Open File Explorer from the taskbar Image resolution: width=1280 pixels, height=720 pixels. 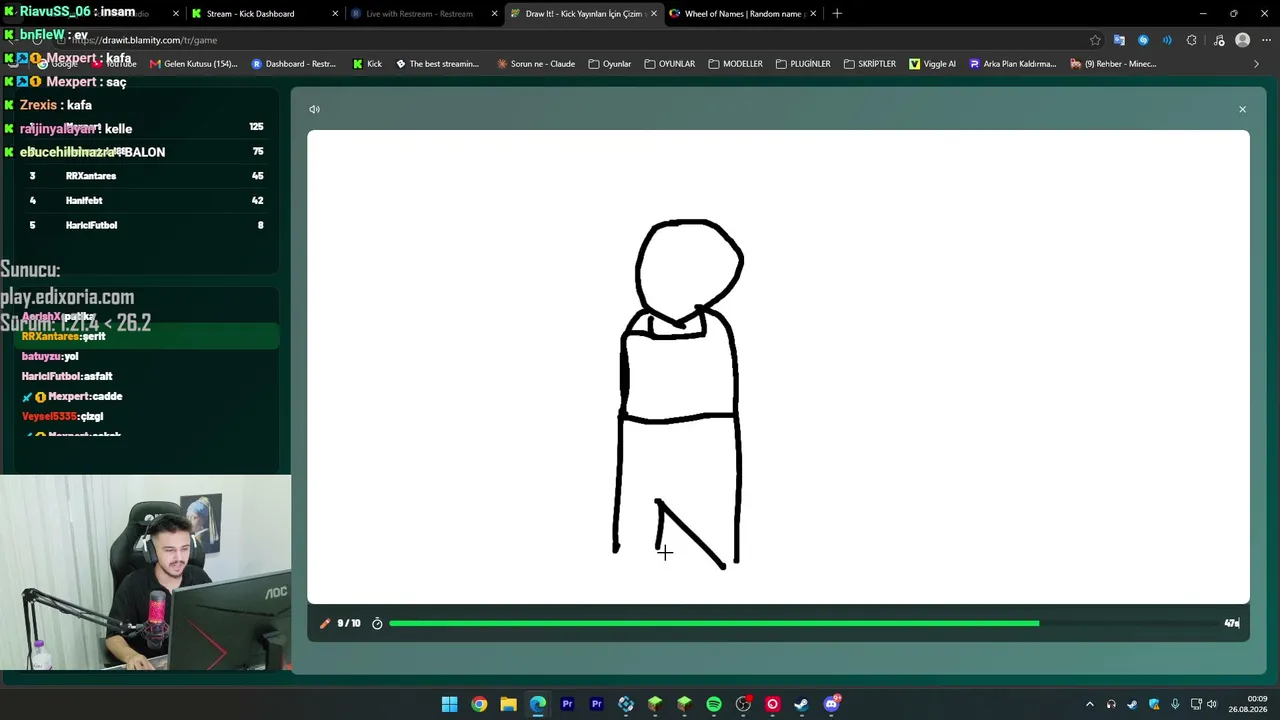[x=508, y=704]
